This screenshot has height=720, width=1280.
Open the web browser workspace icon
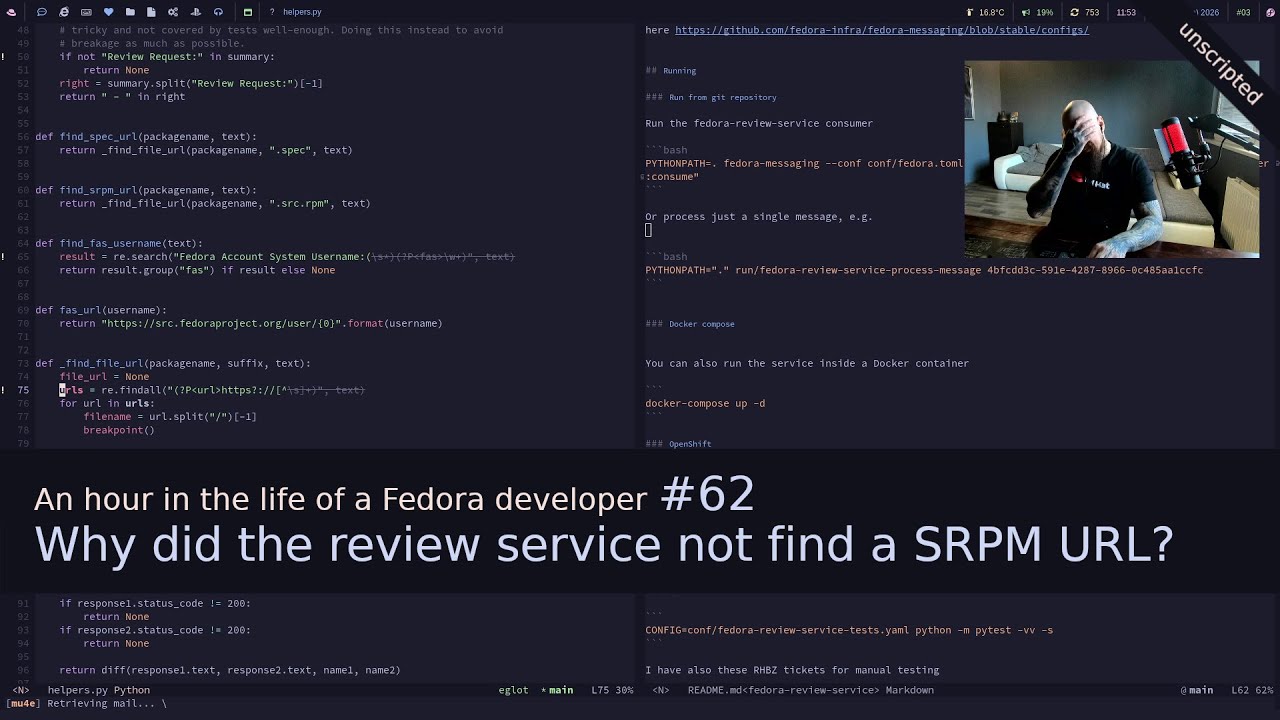64,12
